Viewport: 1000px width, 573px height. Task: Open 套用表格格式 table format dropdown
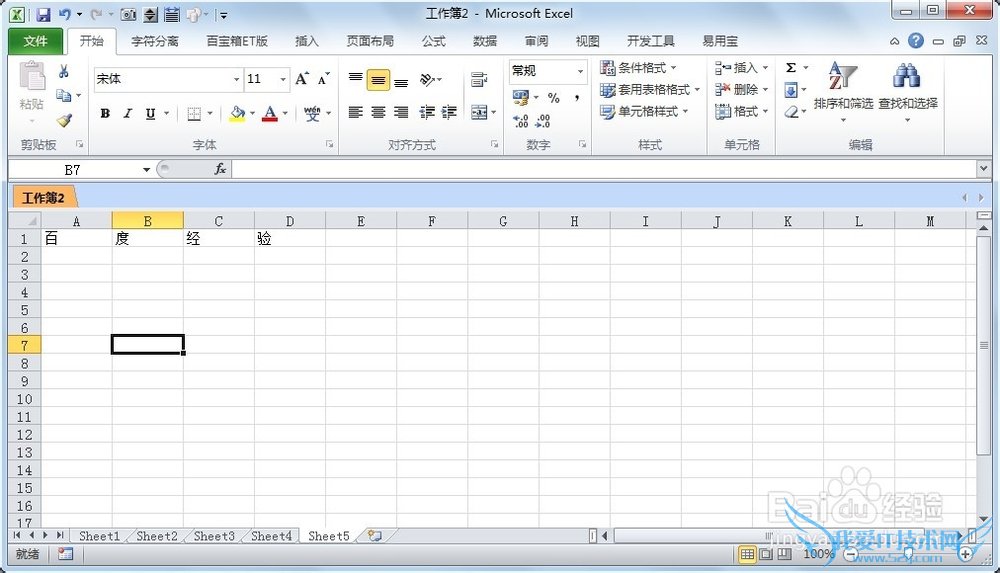pos(651,90)
